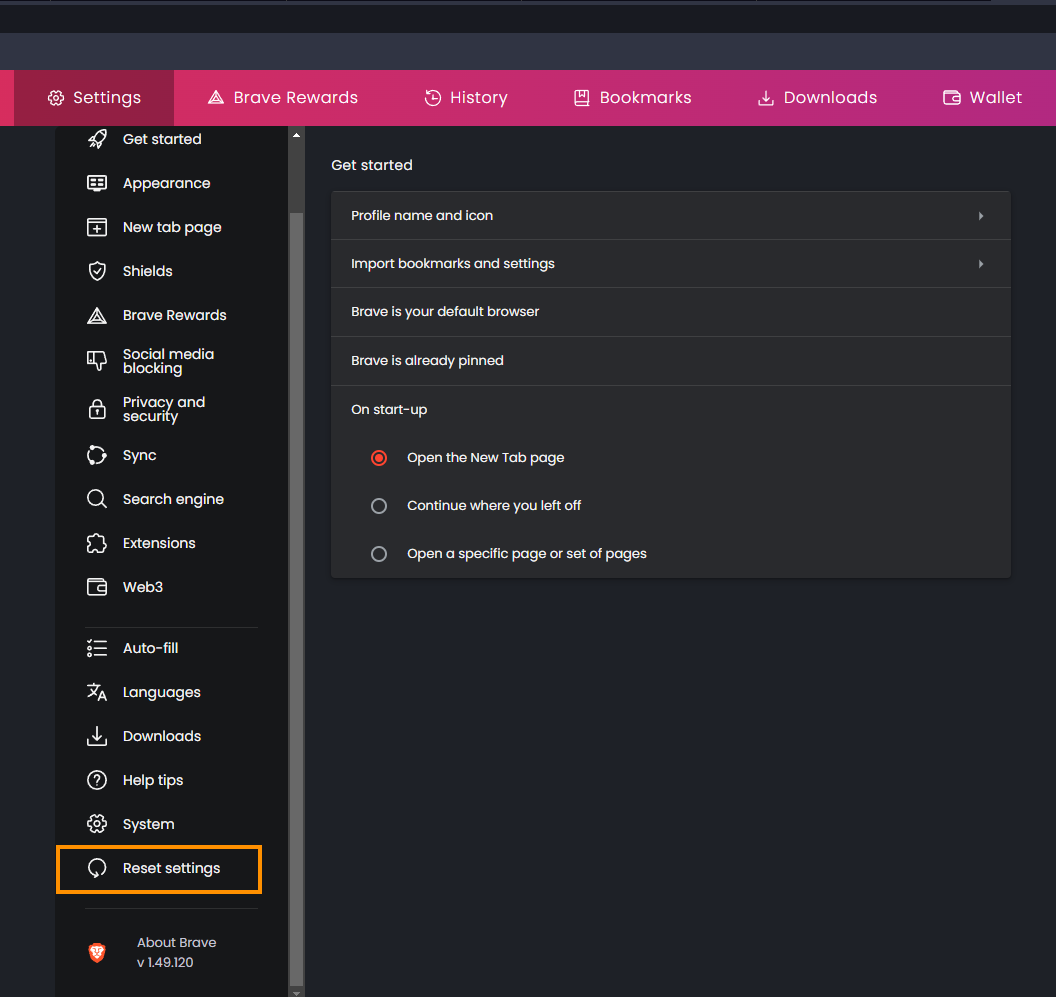Viewport: 1056px width, 997px height.
Task: Click the padlock Privacy and security icon
Action: point(97,409)
